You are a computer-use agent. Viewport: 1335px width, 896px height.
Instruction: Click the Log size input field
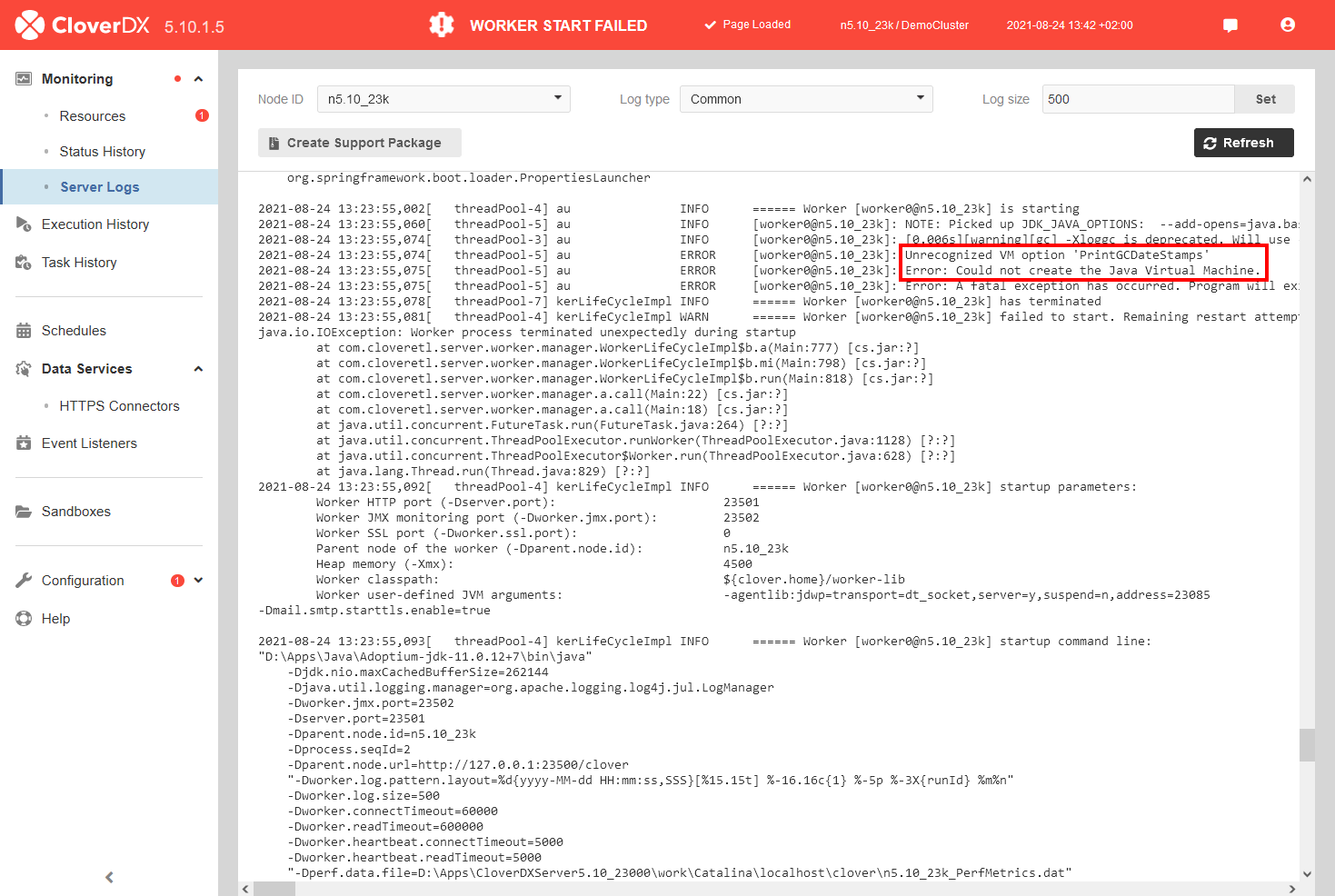[1139, 99]
